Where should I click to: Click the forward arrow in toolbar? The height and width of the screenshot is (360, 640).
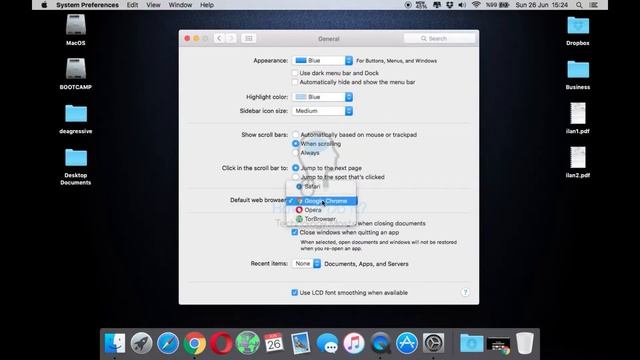(231, 38)
